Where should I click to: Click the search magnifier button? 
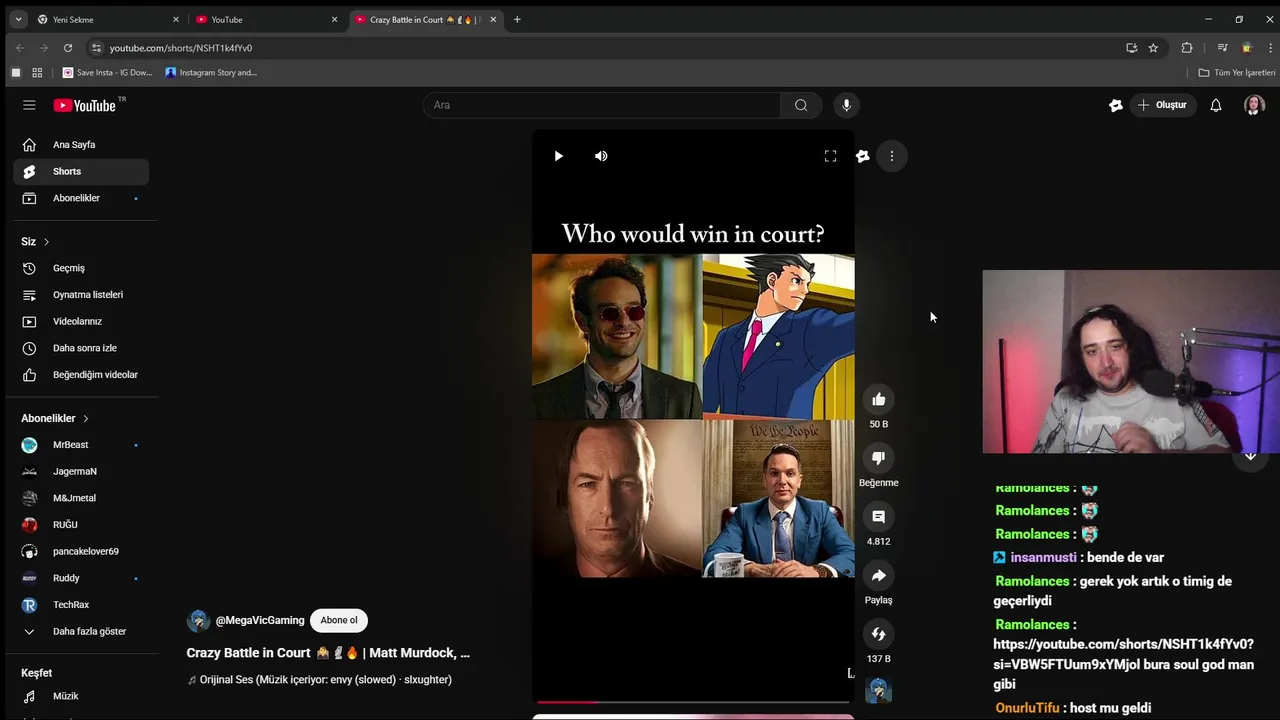pyautogui.click(x=801, y=105)
